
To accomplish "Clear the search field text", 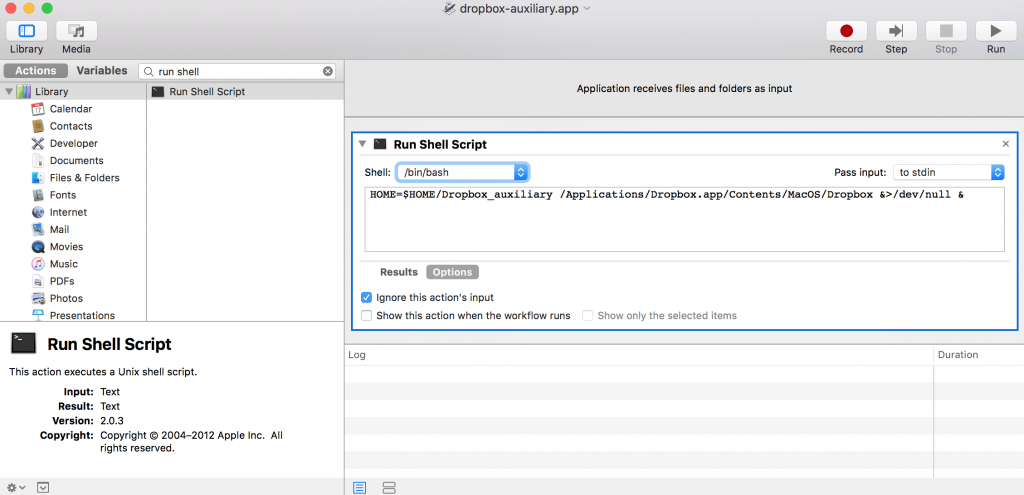I will point(328,71).
